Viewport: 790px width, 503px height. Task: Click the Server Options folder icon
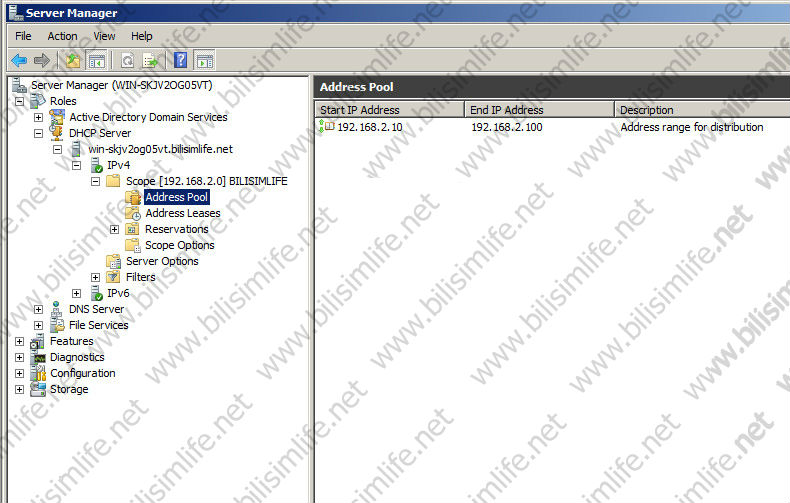(114, 261)
